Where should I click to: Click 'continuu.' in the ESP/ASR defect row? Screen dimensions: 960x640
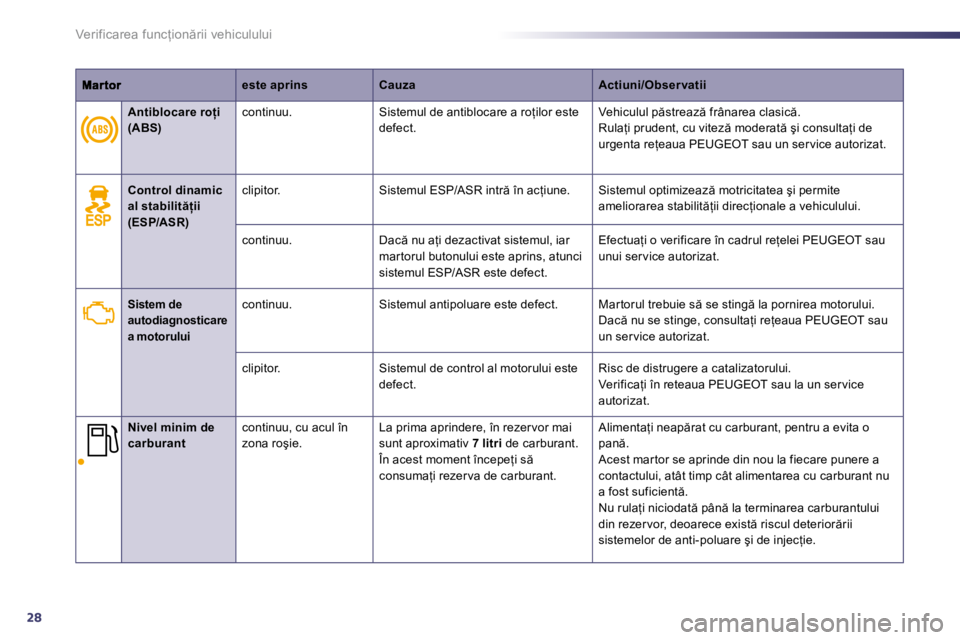267,240
